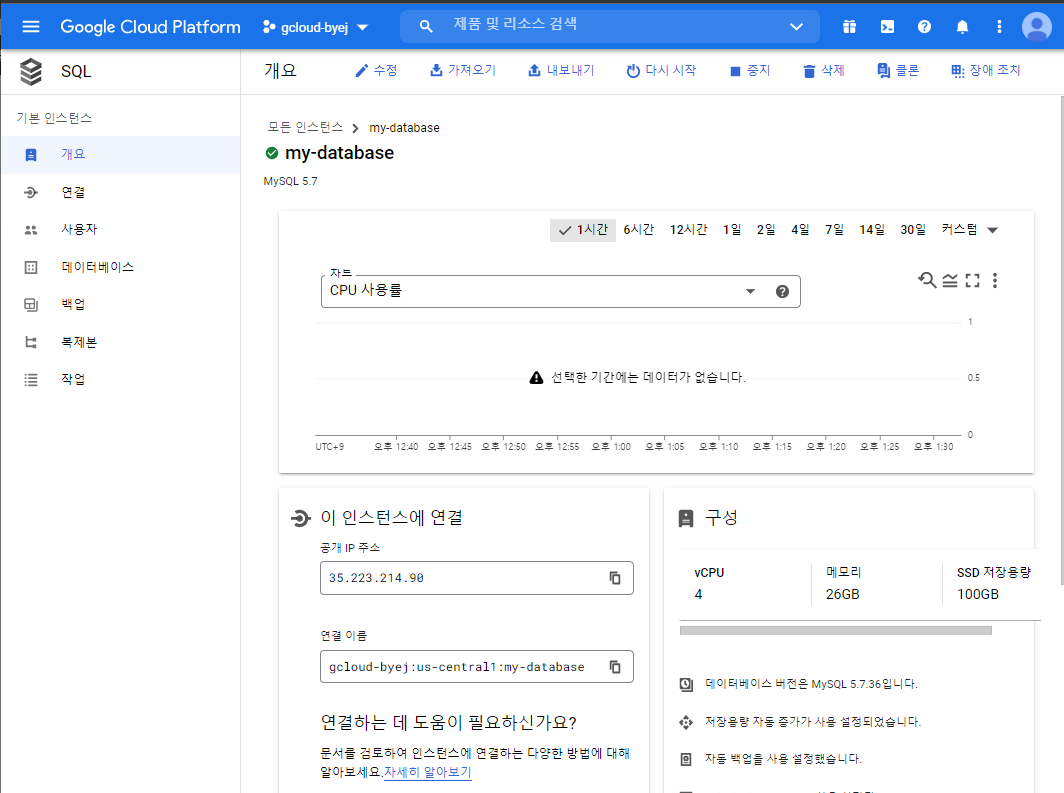Click the horizontal scrollbar under configuration

click(835, 631)
